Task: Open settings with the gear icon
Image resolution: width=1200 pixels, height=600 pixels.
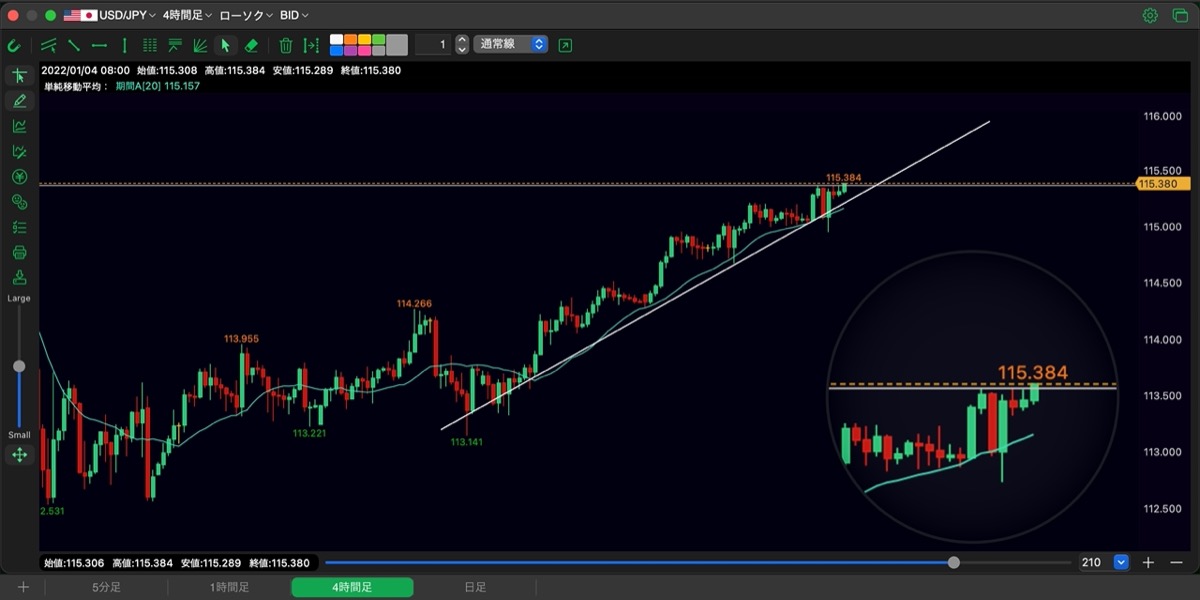Action: pos(1150,15)
